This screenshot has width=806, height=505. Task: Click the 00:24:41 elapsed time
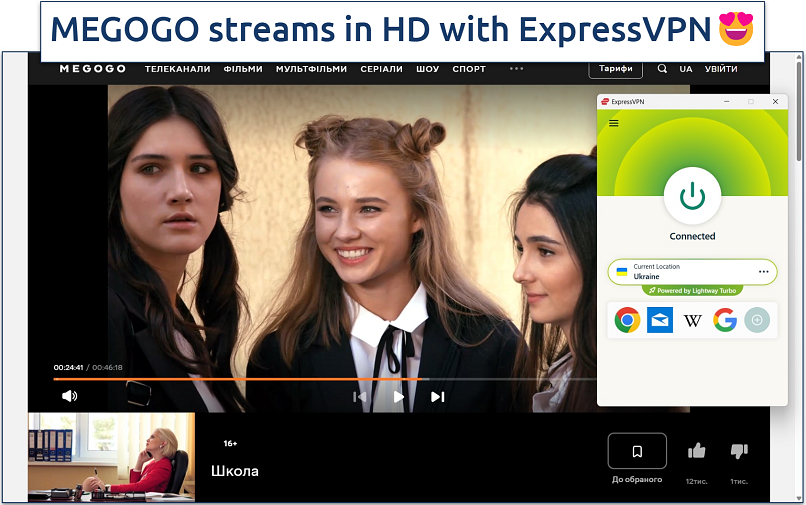point(68,368)
